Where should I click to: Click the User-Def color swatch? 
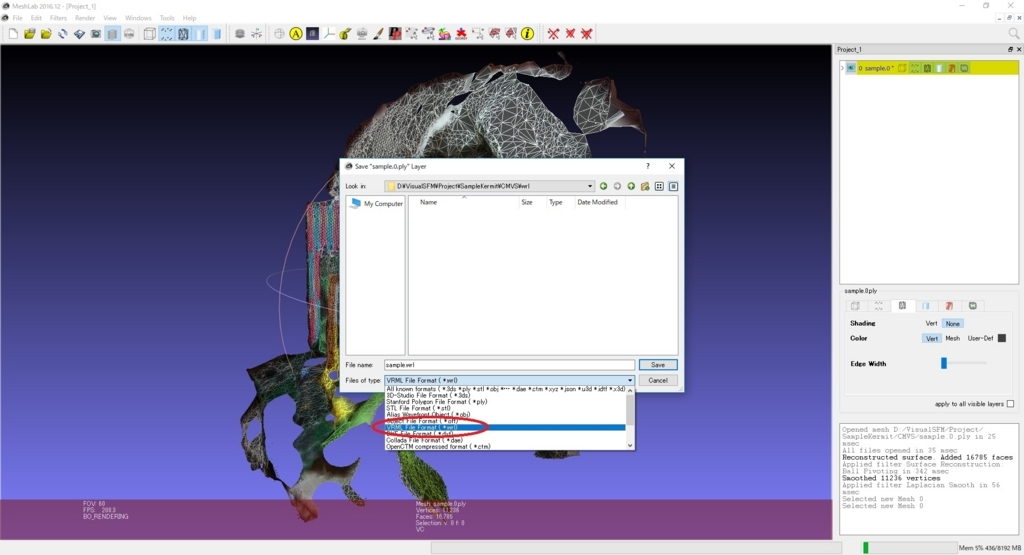(1002, 338)
